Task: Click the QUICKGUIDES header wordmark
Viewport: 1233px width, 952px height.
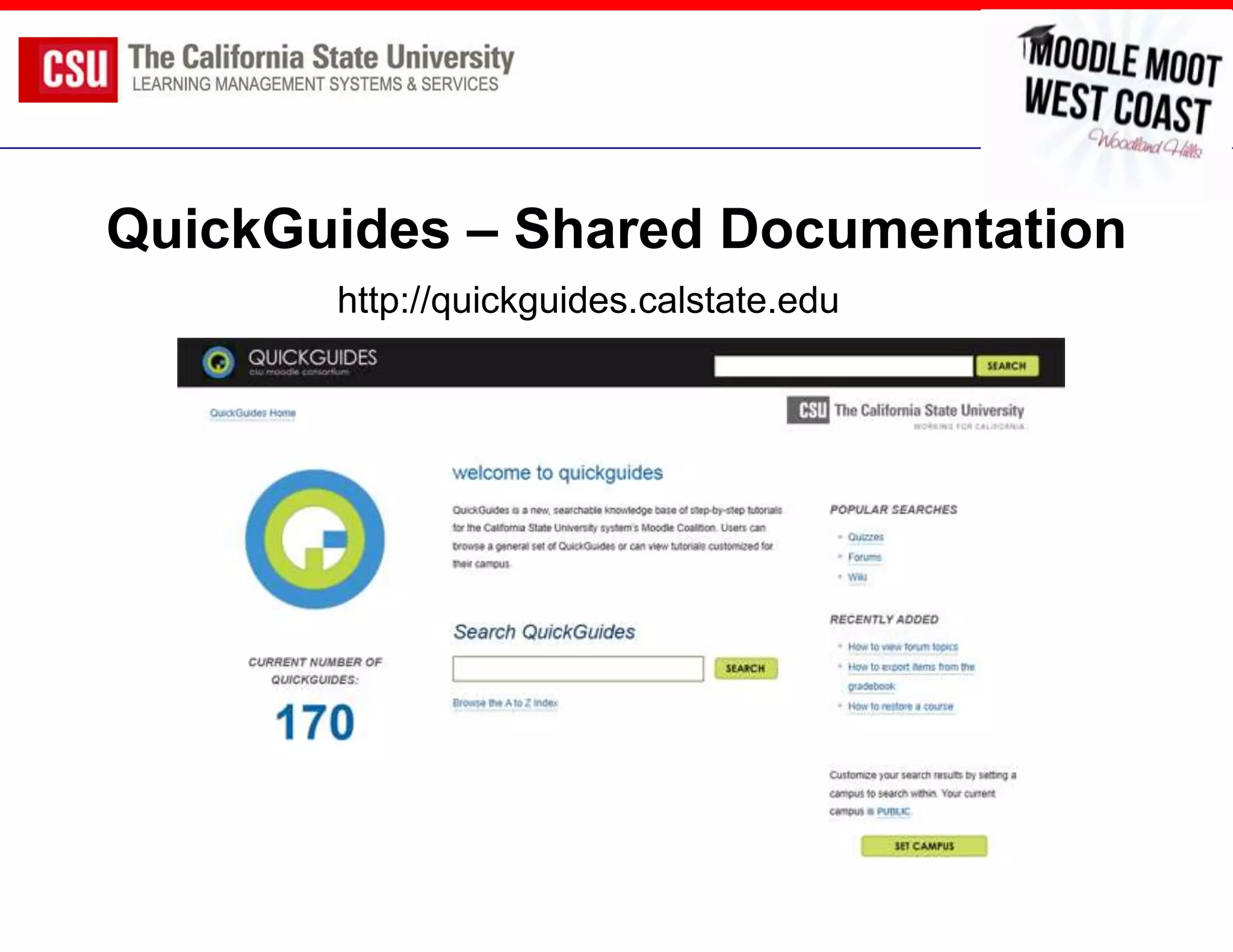Action: click(312, 358)
